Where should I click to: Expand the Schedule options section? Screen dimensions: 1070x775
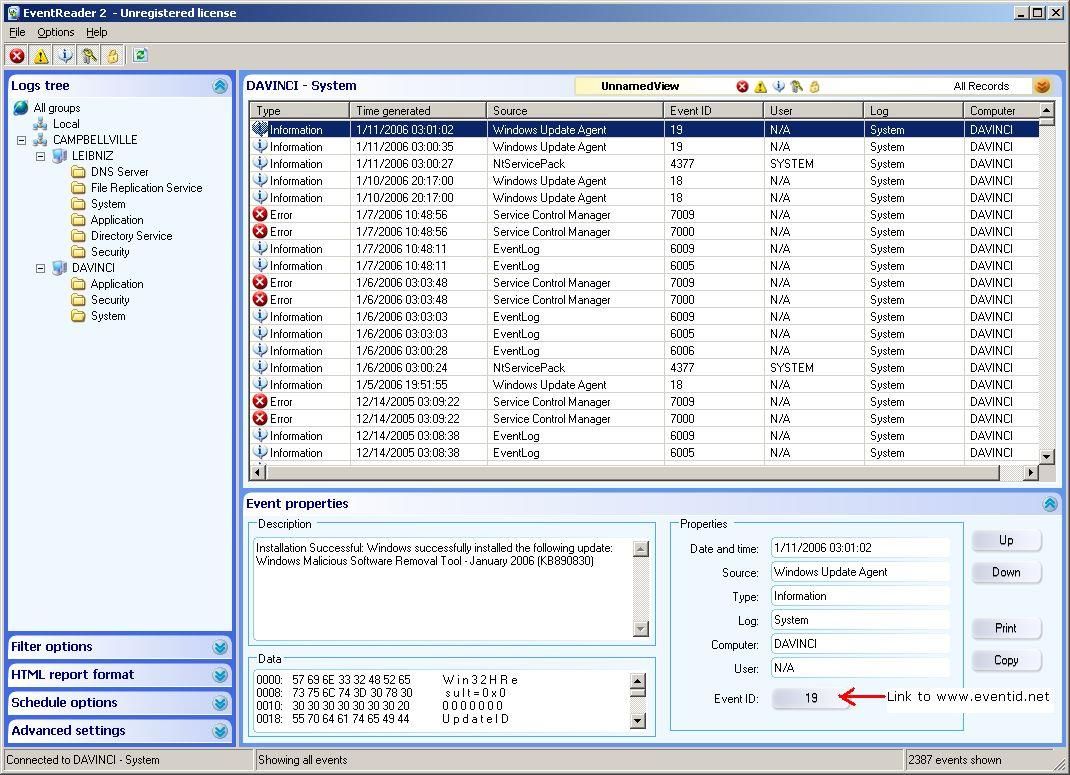pos(220,703)
